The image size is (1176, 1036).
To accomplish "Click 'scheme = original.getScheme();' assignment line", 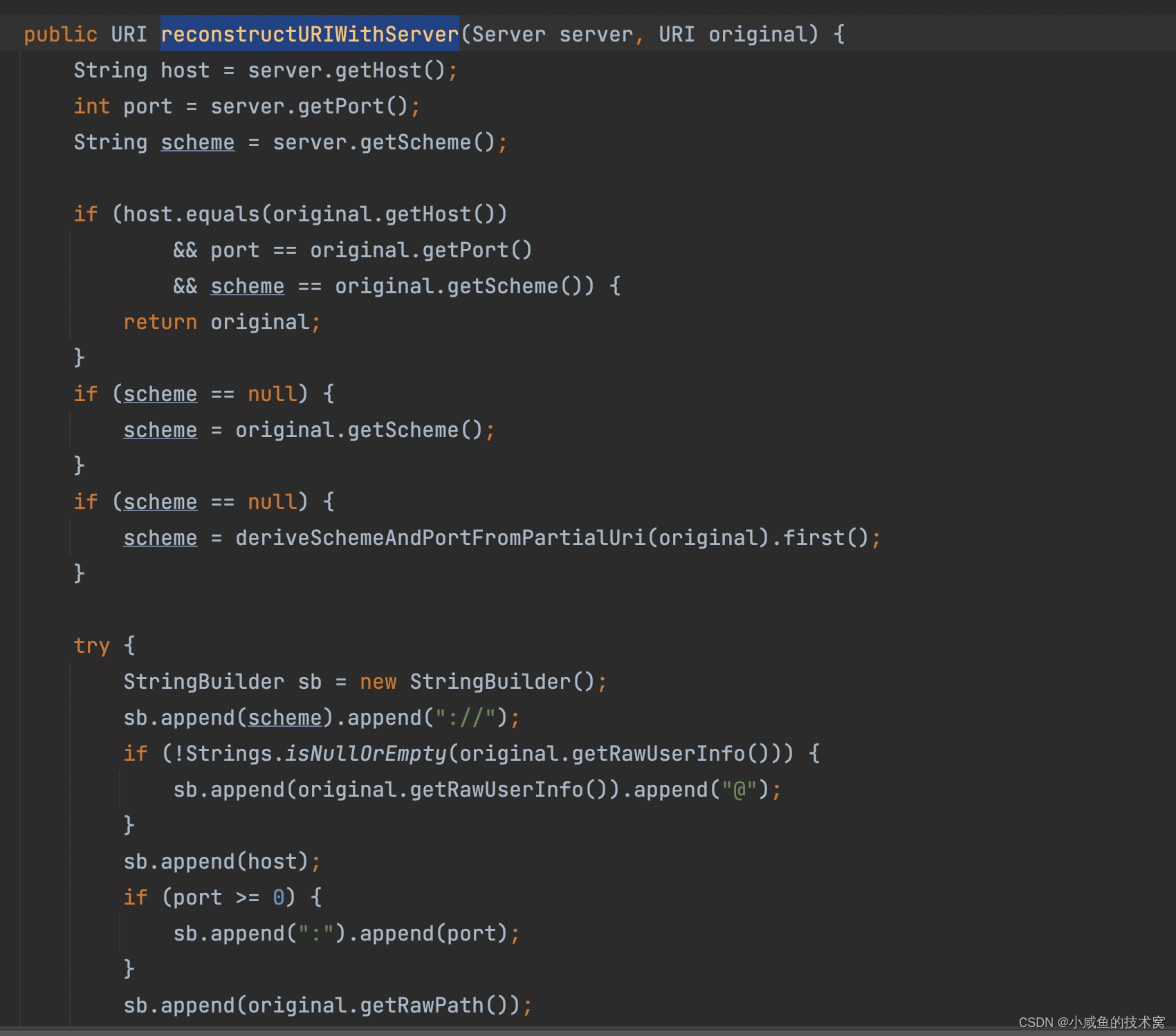I will (309, 429).
